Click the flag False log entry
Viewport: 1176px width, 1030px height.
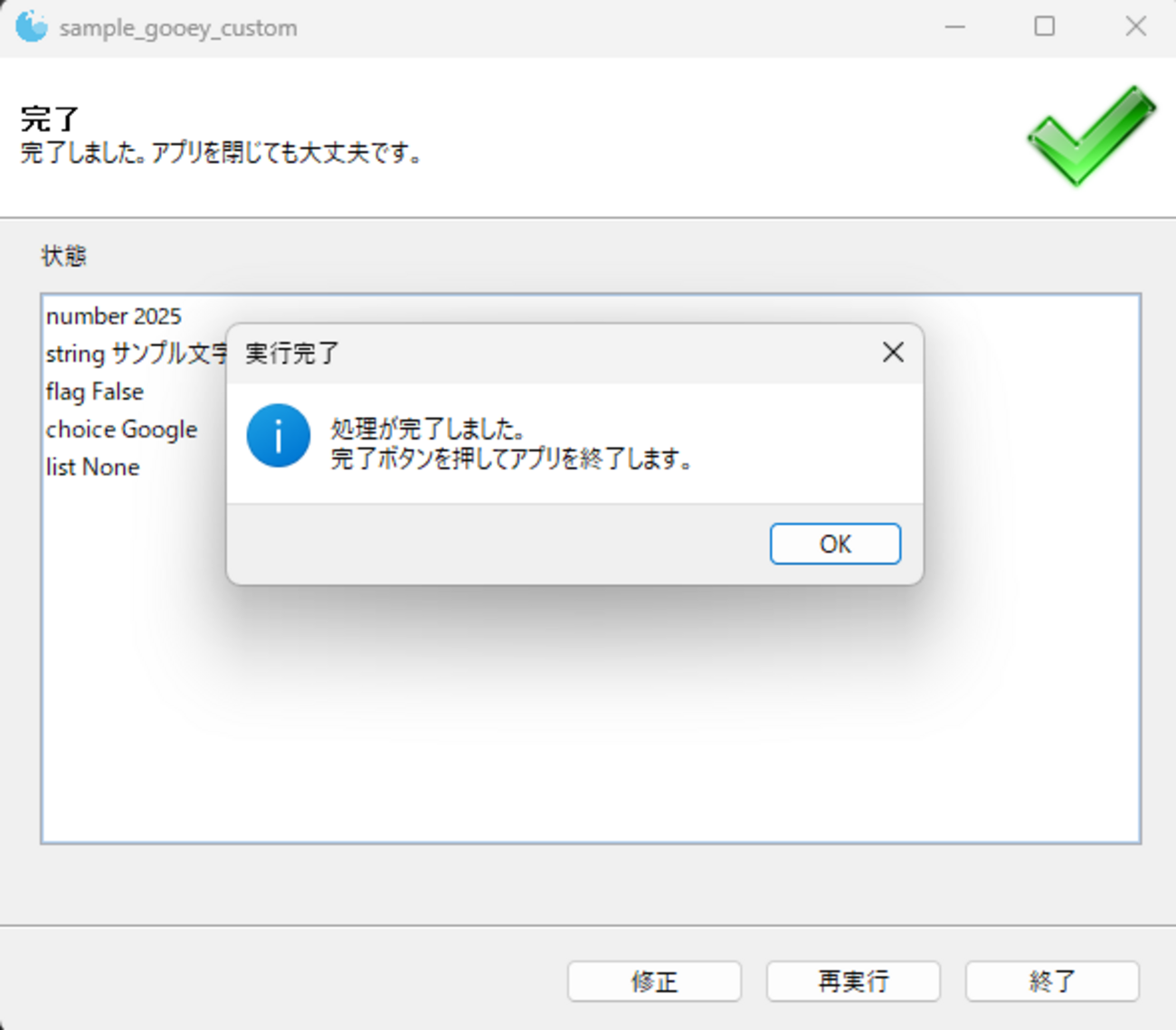click(x=94, y=392)
